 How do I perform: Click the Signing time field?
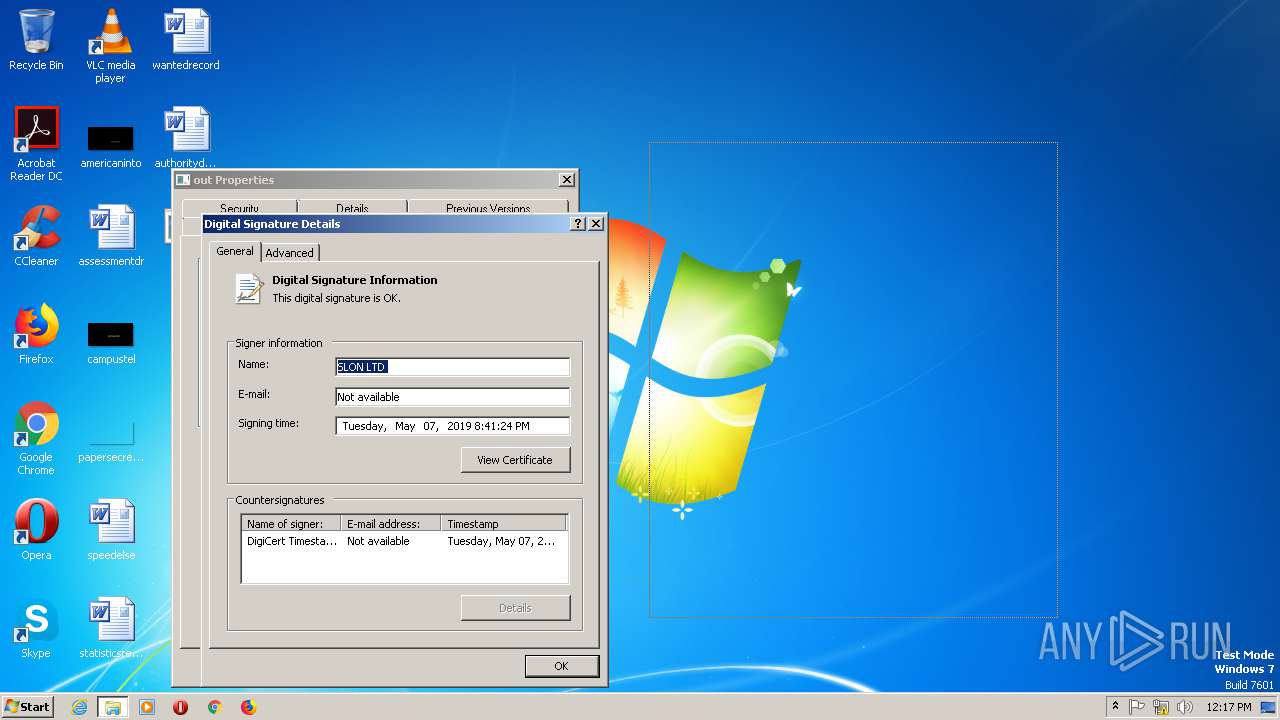452,426
